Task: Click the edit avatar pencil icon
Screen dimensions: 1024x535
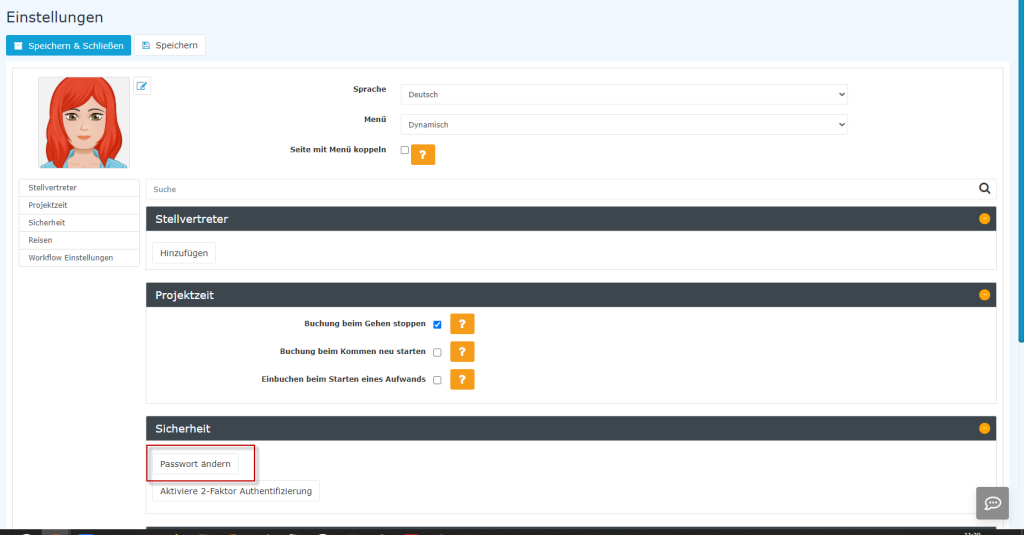Action: [142, 86]
